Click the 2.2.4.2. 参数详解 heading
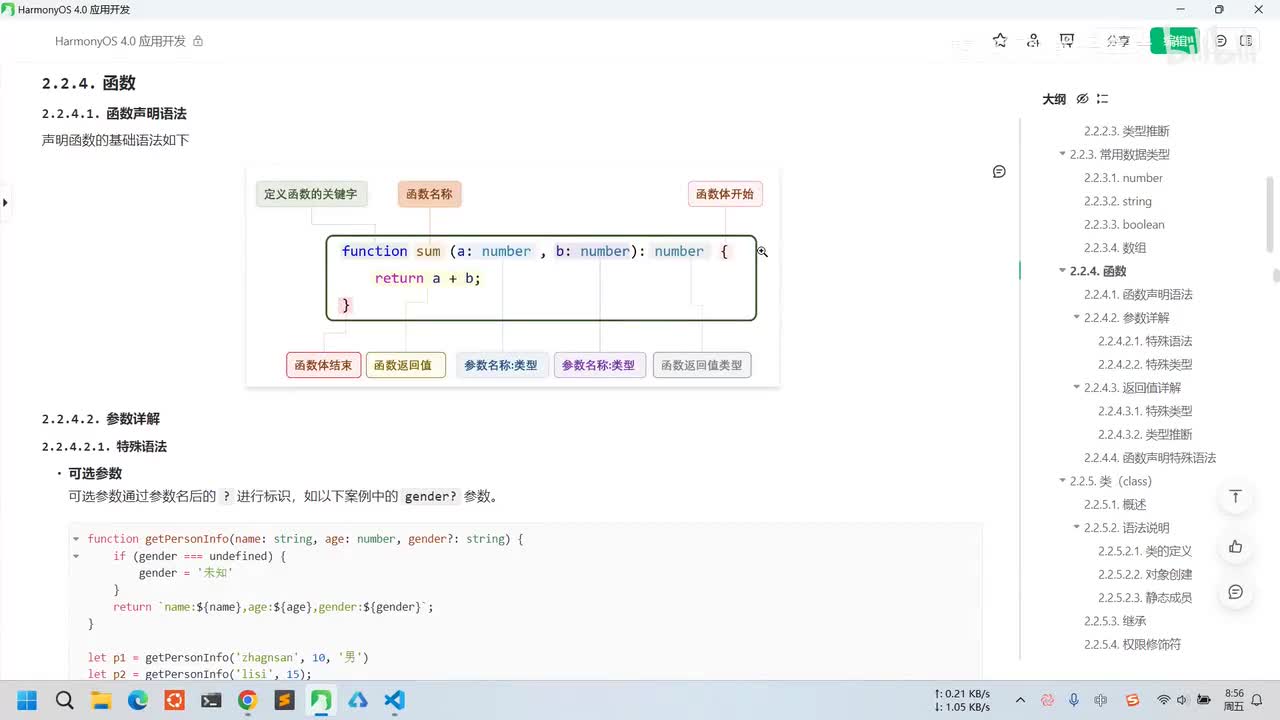 101,419
